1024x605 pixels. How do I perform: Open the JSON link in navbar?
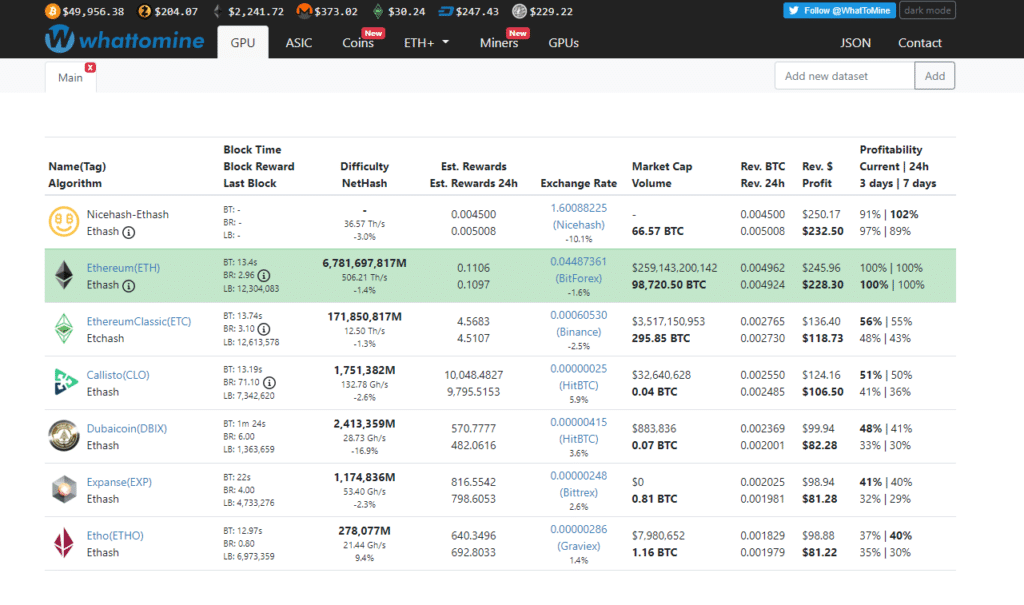click(x=855, y=42)
